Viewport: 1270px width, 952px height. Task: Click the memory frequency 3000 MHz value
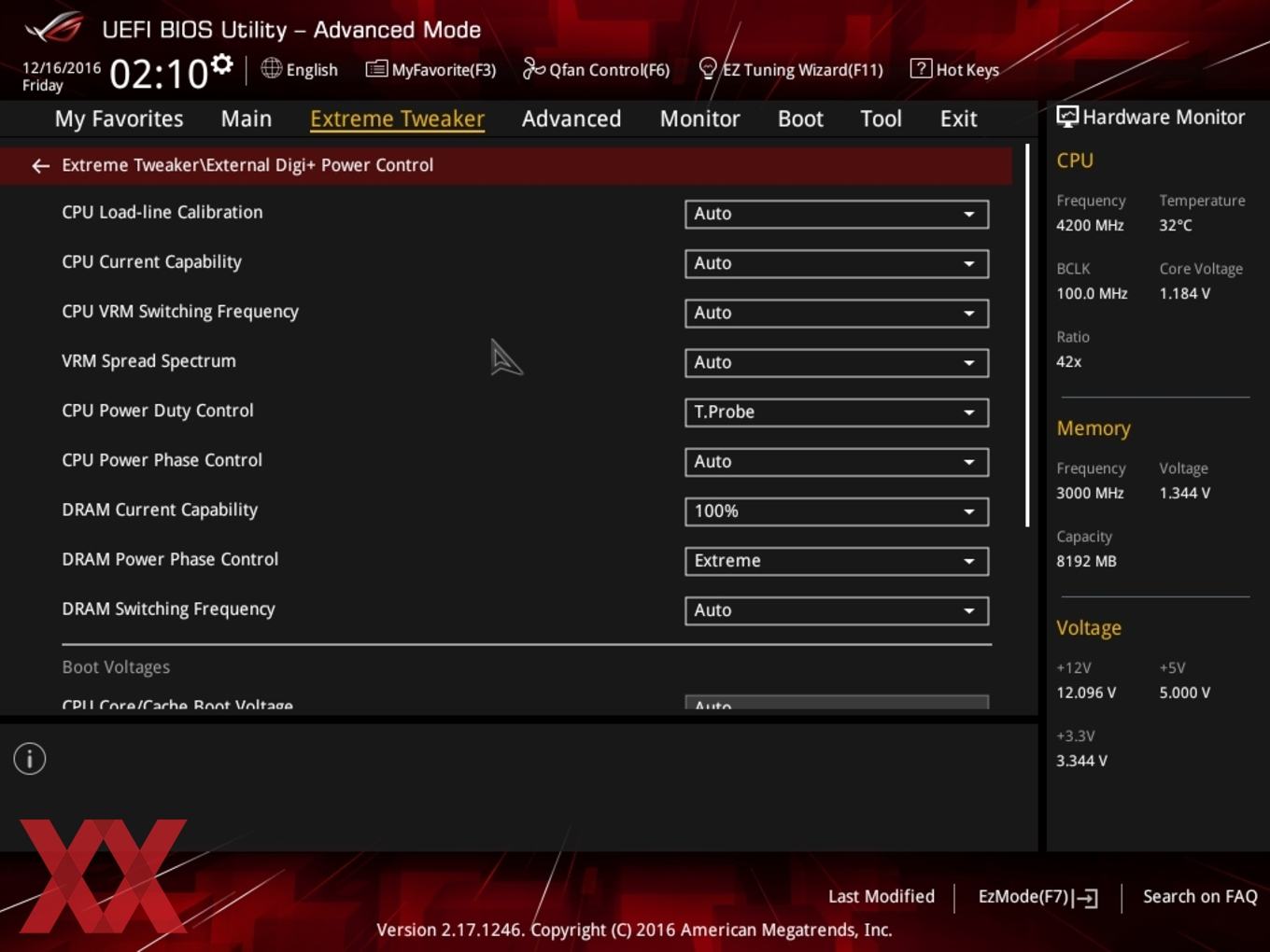1090,493
